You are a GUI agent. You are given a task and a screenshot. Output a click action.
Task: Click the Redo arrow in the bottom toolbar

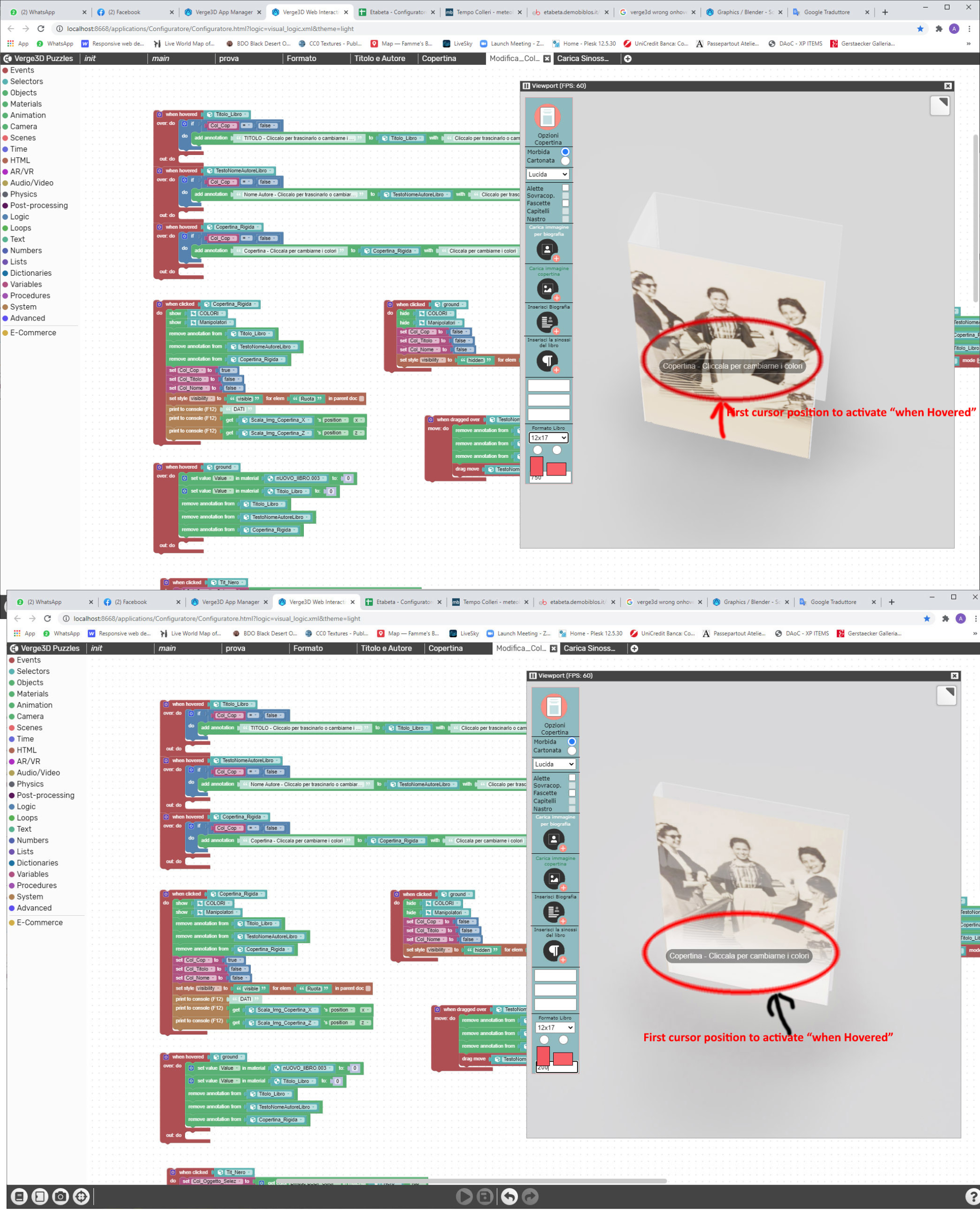tap(530, 1196)
